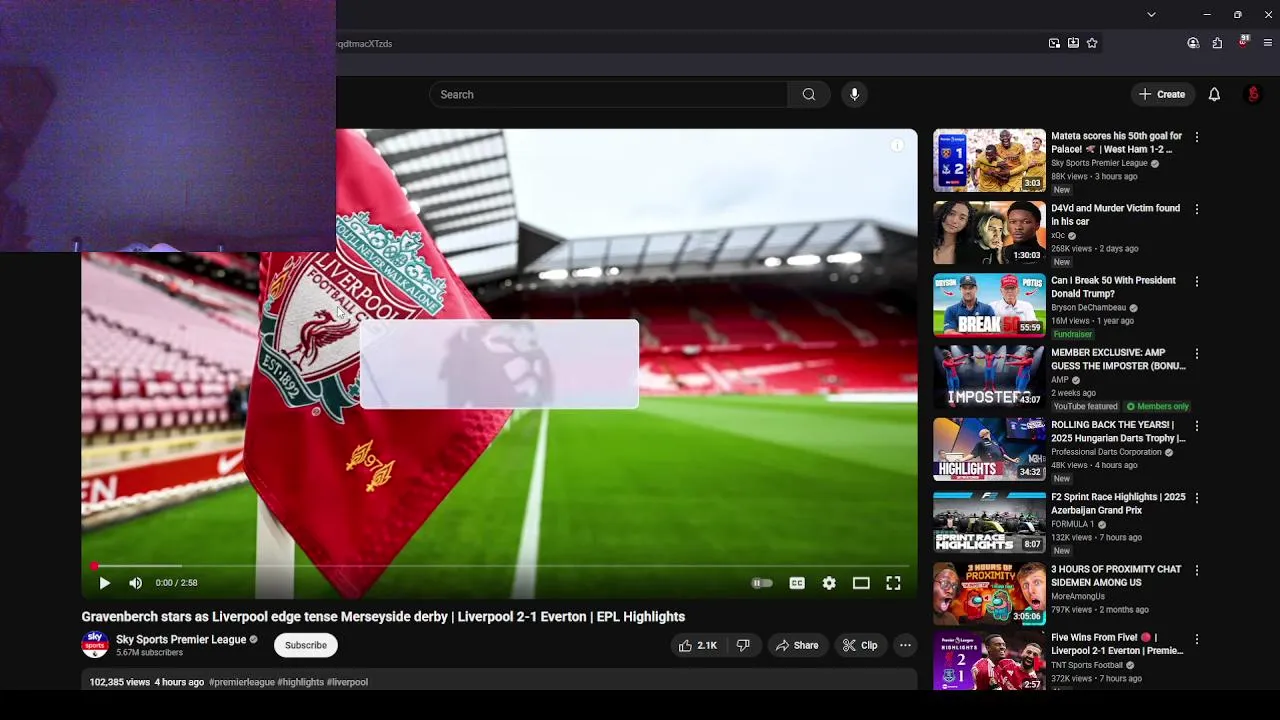Enter fullscreen video mode
The image size is (1280, 720).
[893, 583]
